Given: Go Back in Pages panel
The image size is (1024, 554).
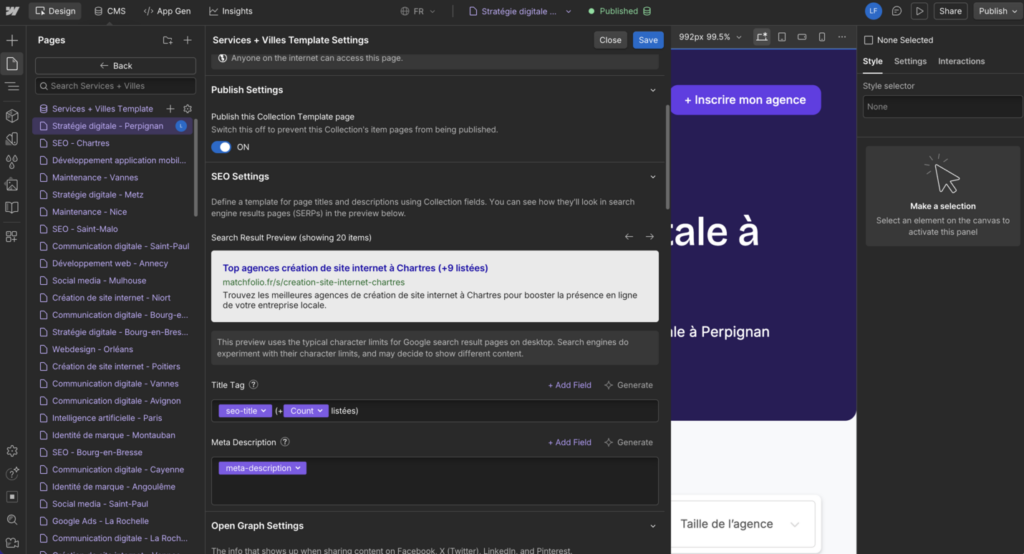Looking at the screenshot, I should [x=116, y=65].
